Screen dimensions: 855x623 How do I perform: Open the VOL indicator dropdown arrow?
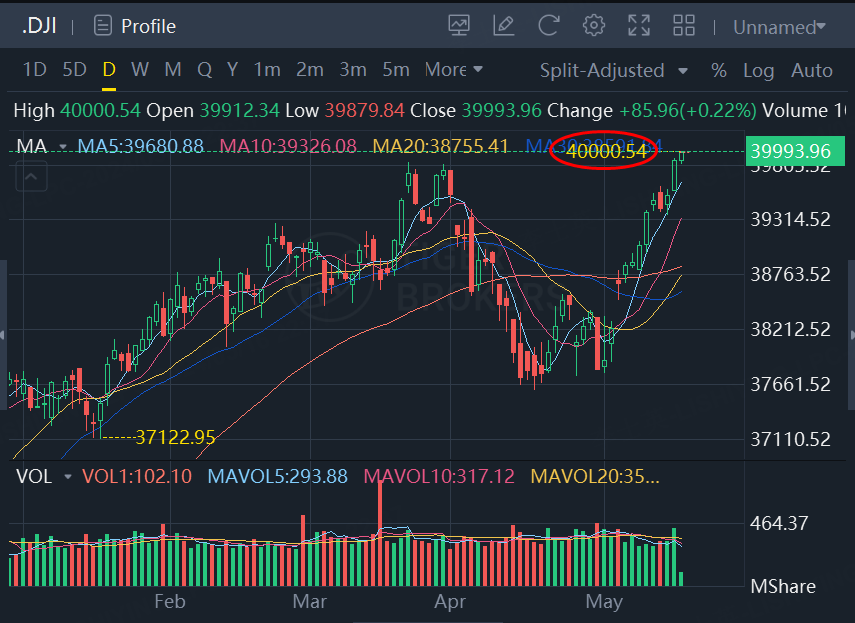coord(68,477)
